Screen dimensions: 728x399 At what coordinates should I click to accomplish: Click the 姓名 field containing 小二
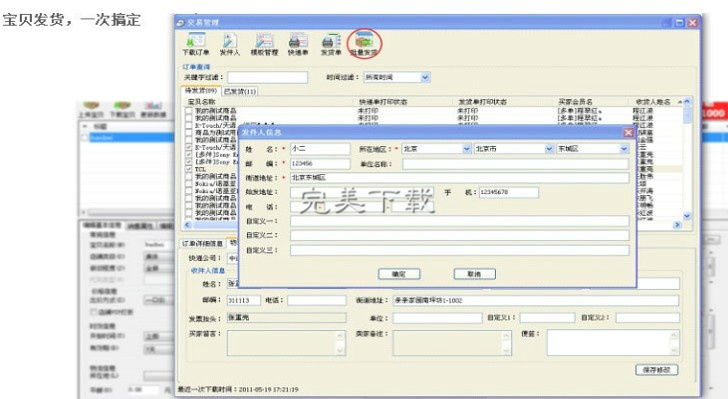coord(320,149)
